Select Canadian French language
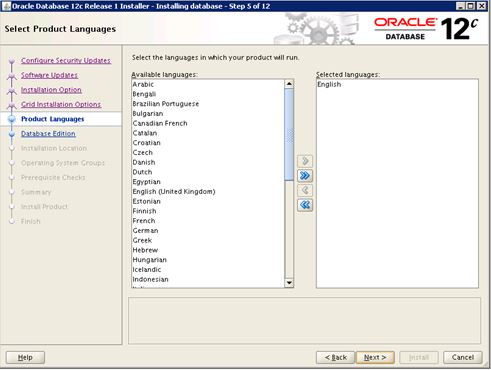This screenshot has height=370, width=491. pos(208,123)
